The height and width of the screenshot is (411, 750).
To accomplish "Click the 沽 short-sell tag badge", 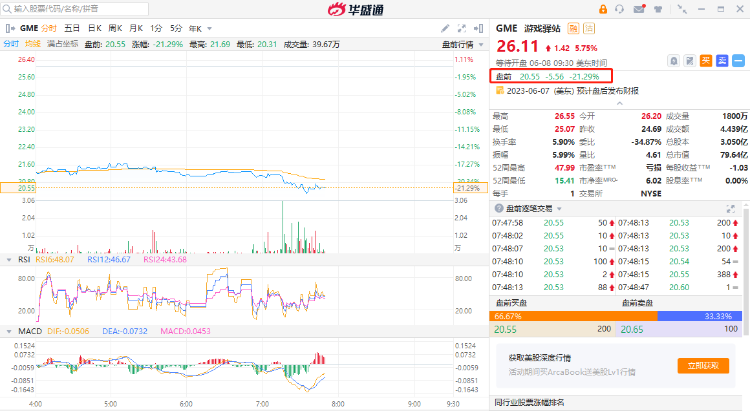I will tap(589, 28).
